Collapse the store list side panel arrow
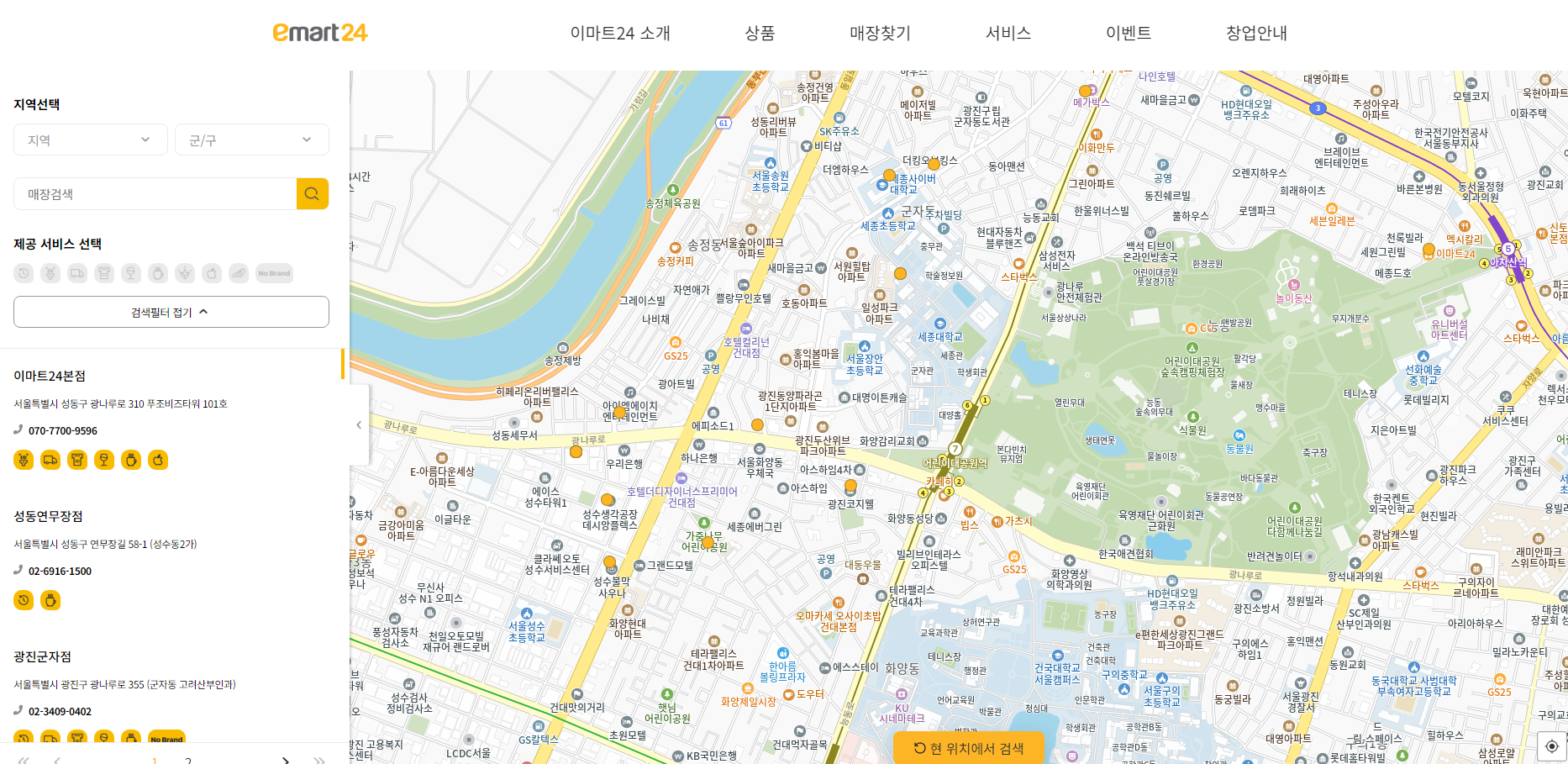The width and height of the screenshot is (1568, 764). (359, 424)
